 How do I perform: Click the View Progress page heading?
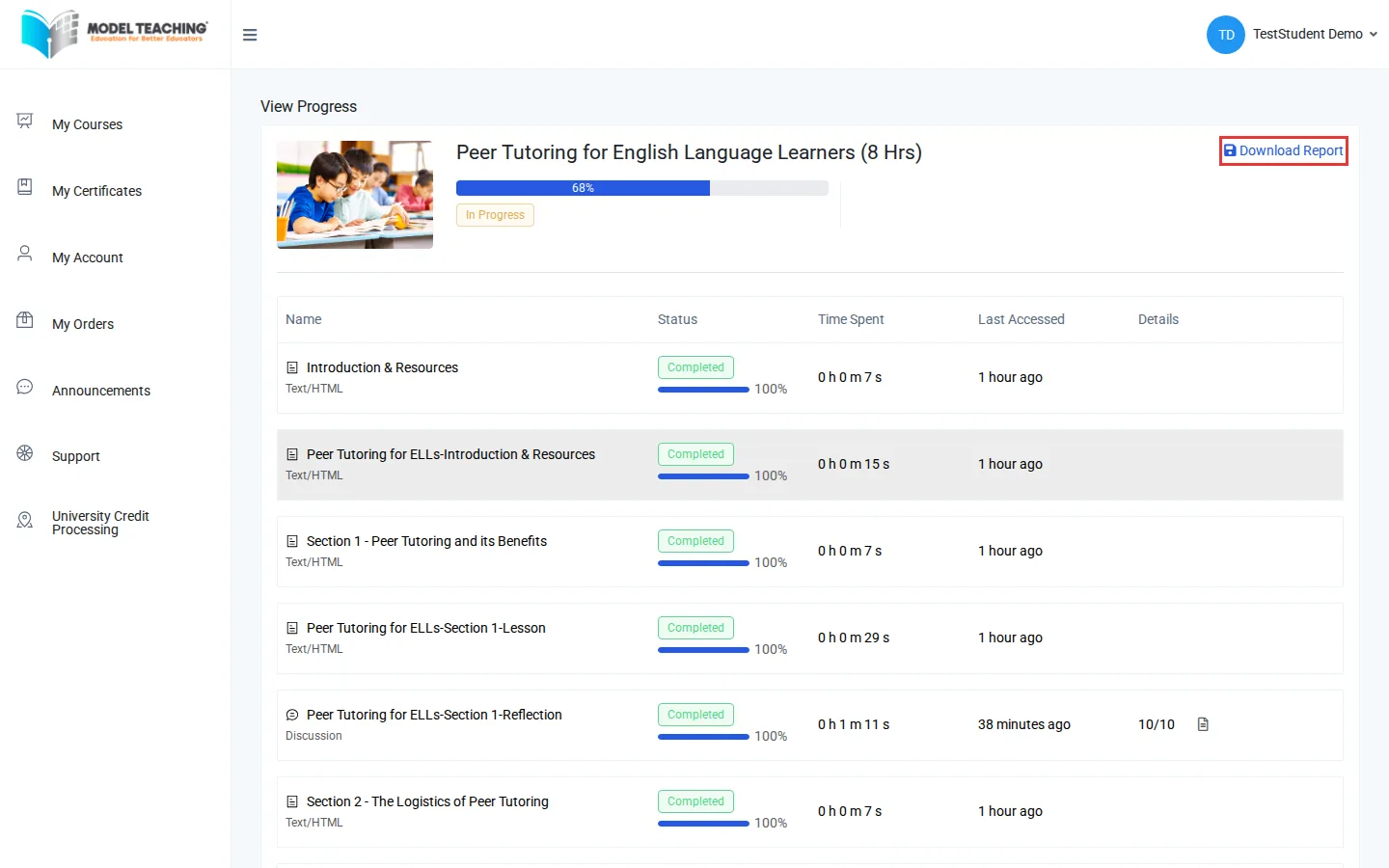point(309,106)
